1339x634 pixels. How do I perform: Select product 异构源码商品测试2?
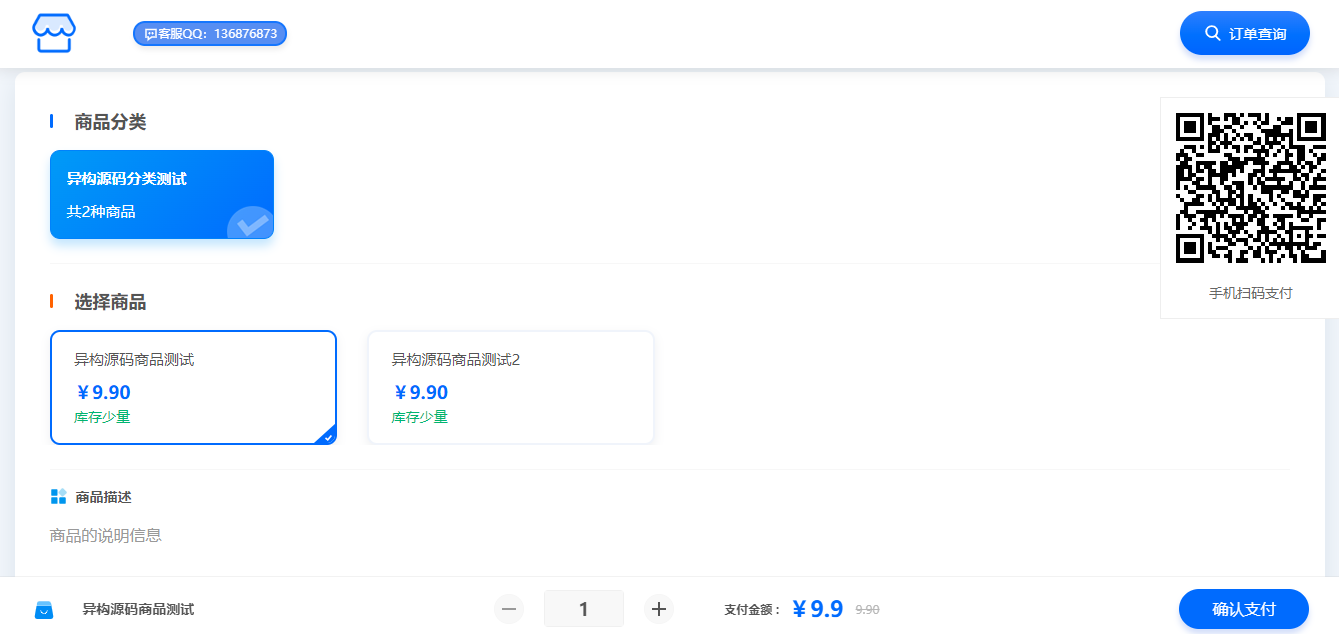coord(510,387)
